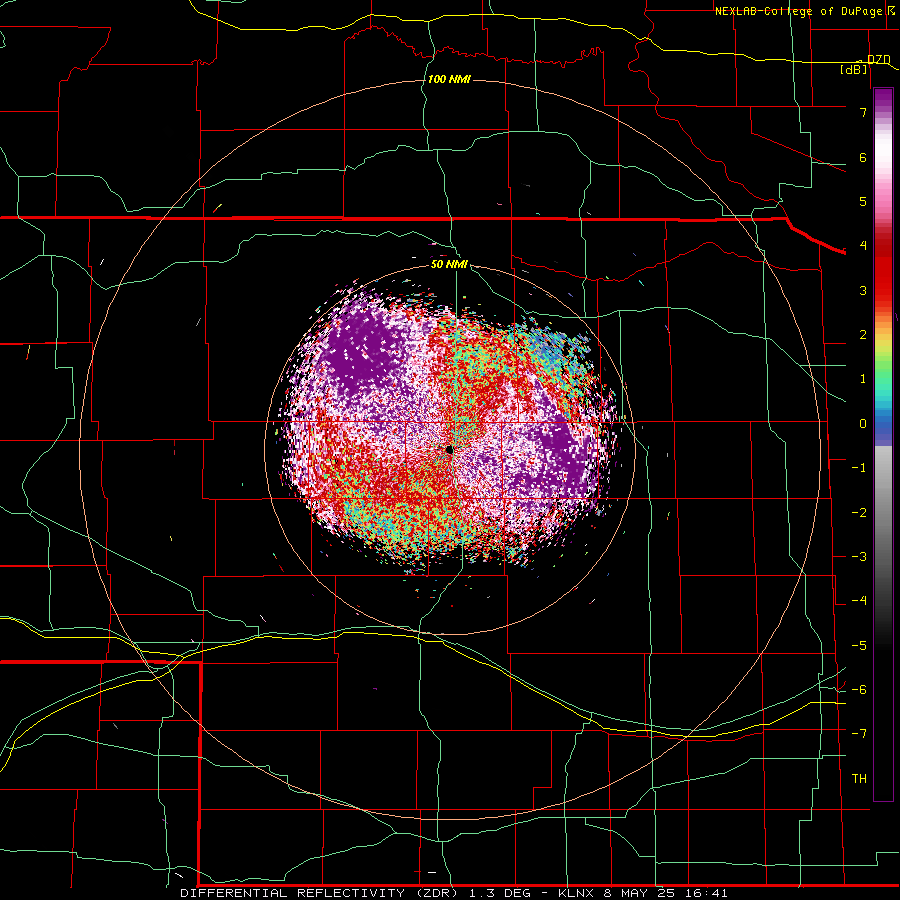Click the scale value 1

pyautogui.click(x=863, y=379)
